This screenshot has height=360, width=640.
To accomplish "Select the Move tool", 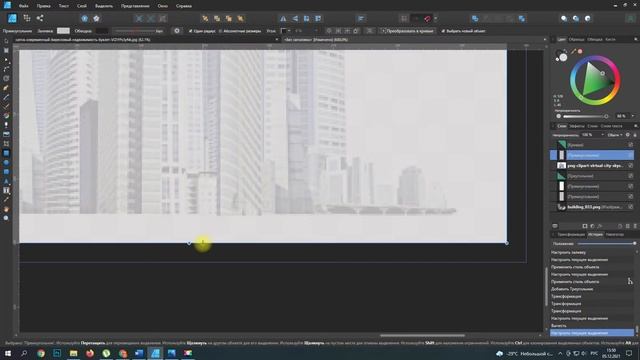I will [6, 41].
